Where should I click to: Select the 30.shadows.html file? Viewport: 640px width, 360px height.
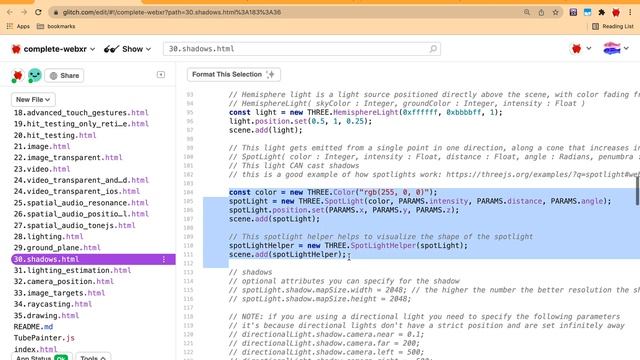pos(93,259)
